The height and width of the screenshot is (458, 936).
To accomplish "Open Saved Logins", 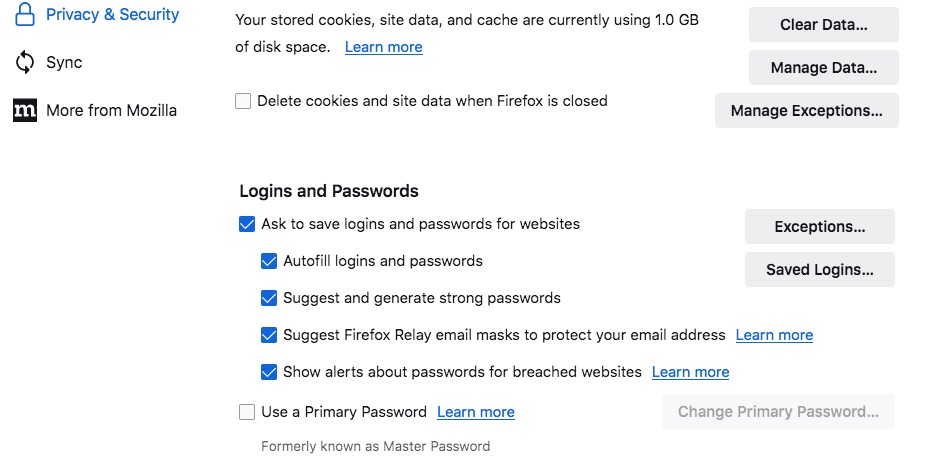I will pyautogui.click(x=820, y=270).
